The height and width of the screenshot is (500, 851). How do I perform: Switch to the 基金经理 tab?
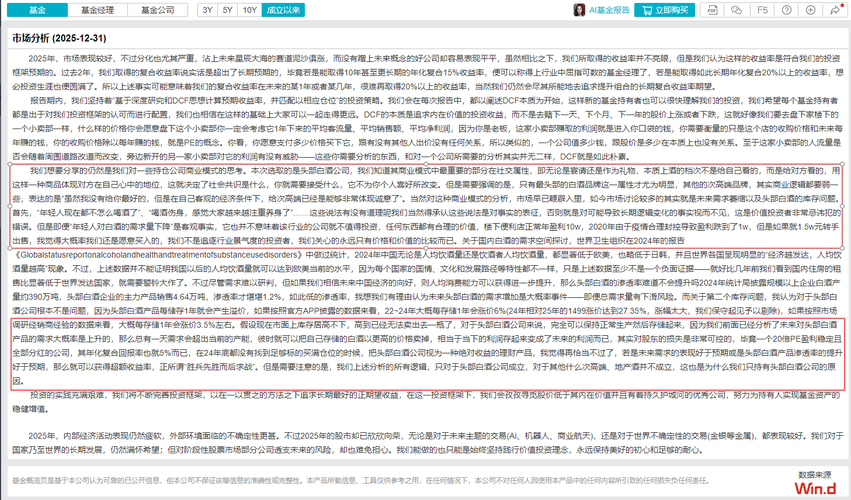98,10
